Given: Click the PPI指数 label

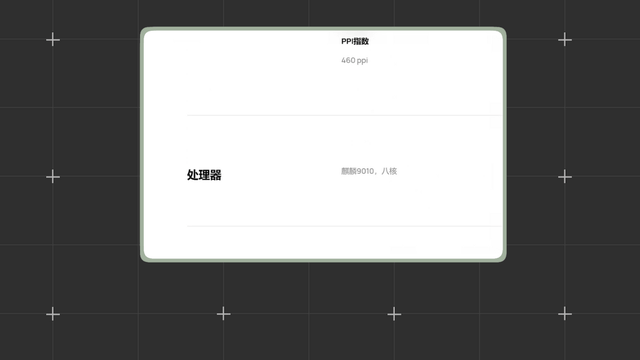Looking at the screenshot, I should 355,41.
